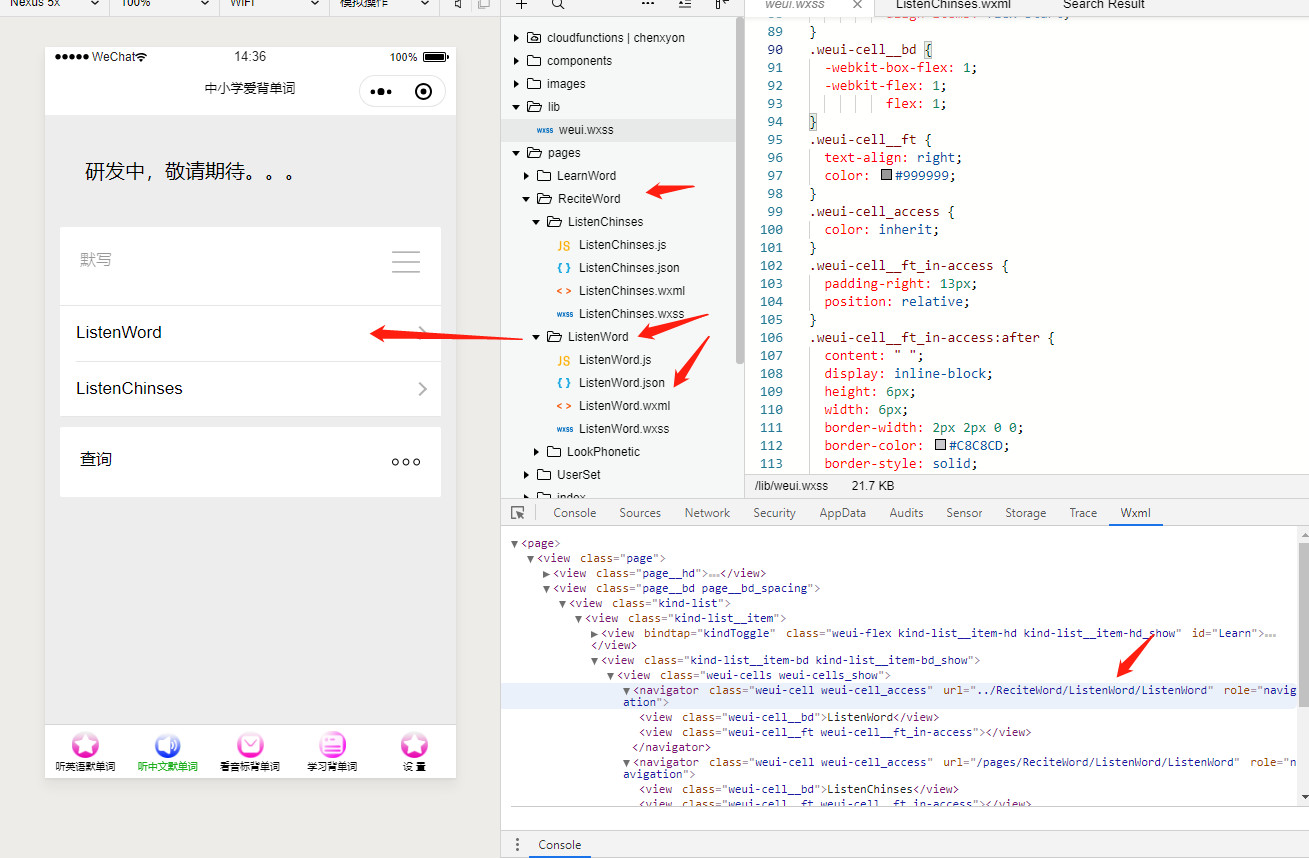Viewport: 1309px width, 858px height.
Task: Expand the cloudfunctions folder
Action: tap(517, 38)
